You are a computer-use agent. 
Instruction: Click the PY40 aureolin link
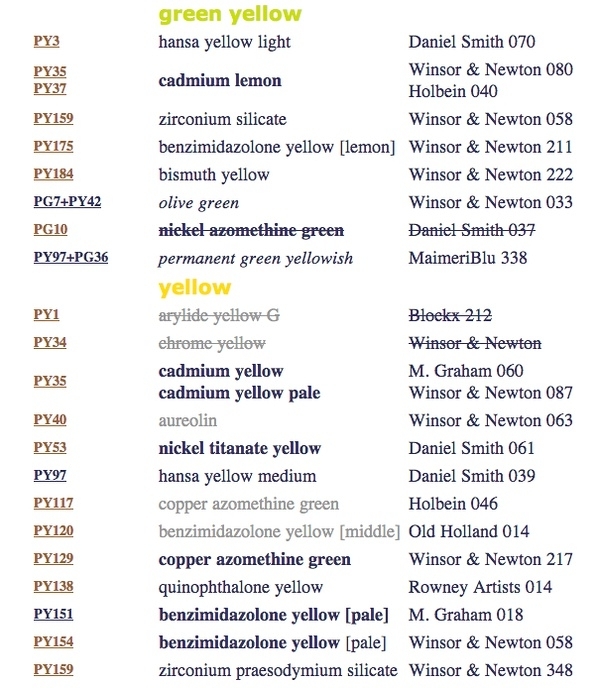click(x=50, y=420)
